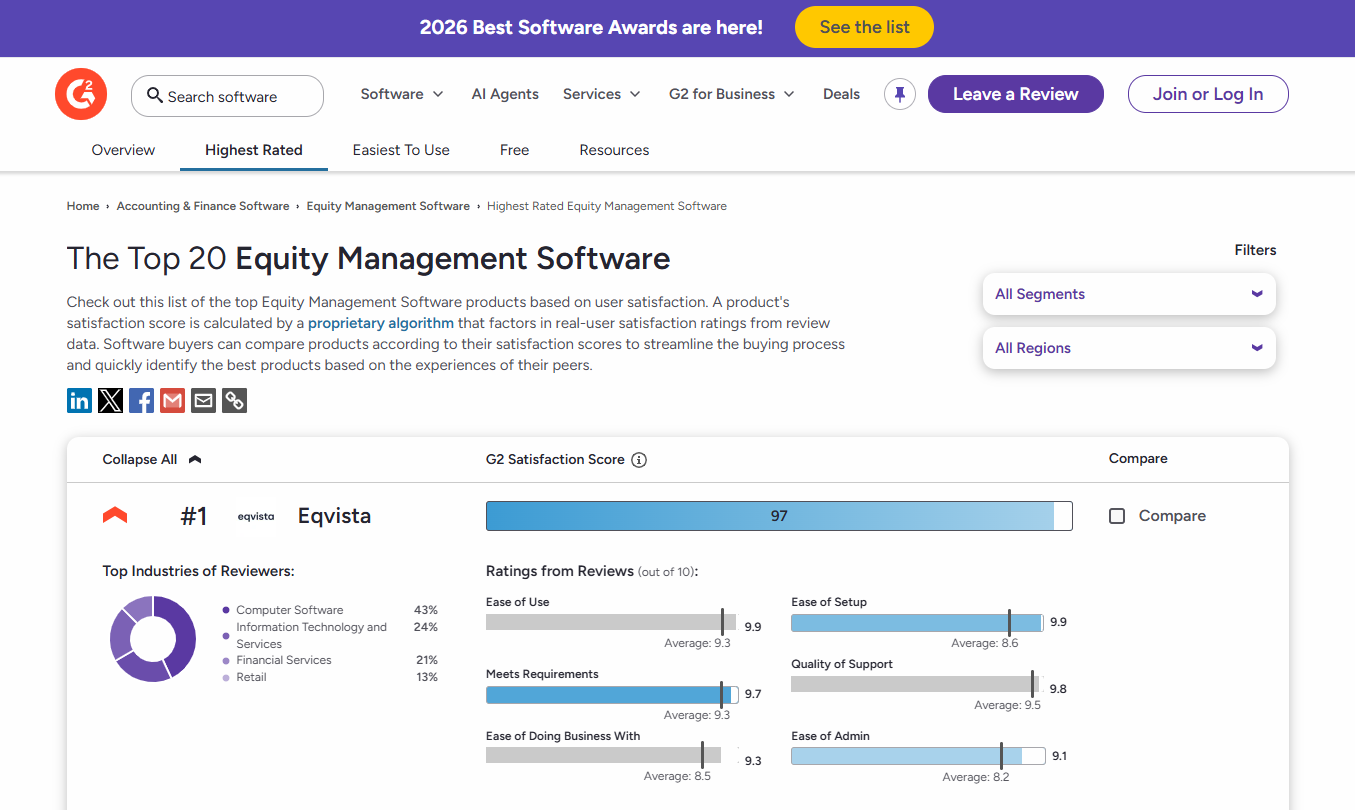Open the Overview tab
Viewport: 1355px width, 810px height.
pyautogui.click(x=123, y=150)
